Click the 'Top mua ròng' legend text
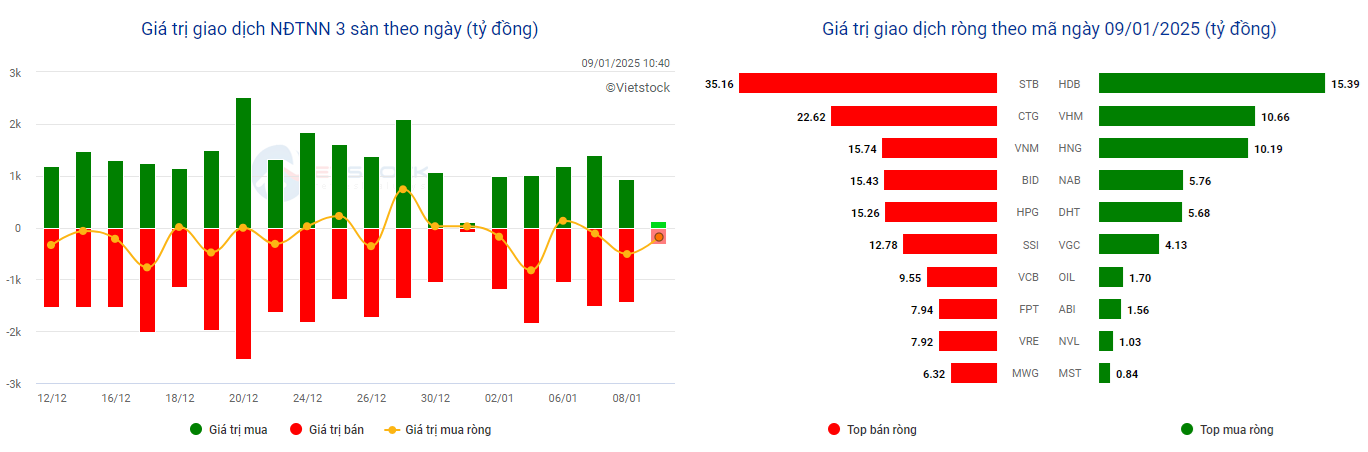 (1237, 430)
